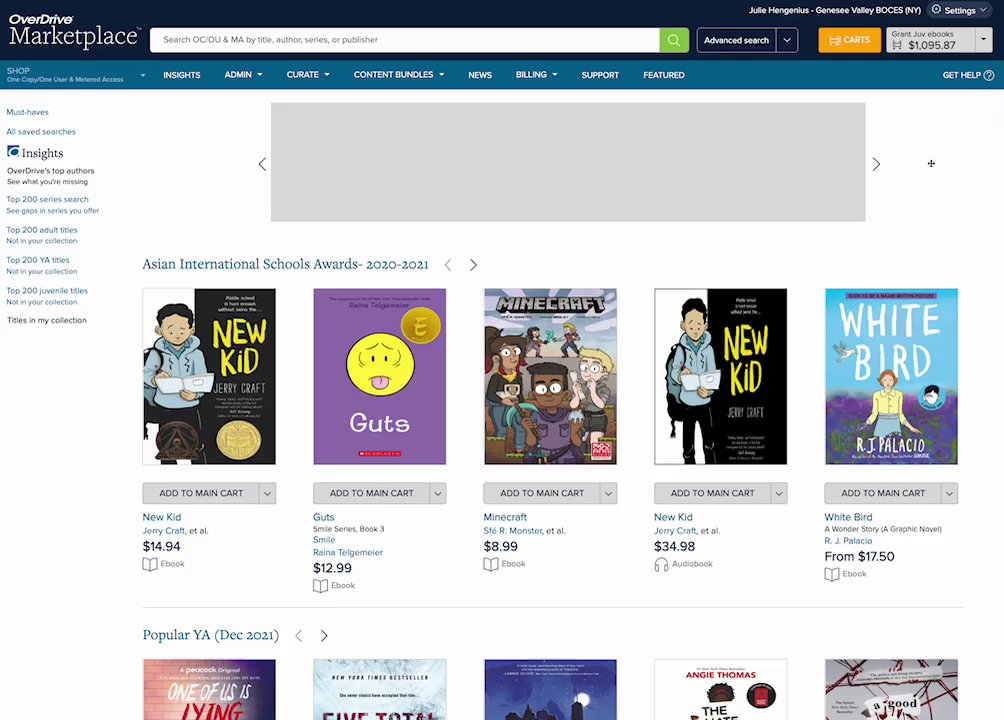Click the Ebook icon under Guts
Image resolution: width=1004 pixels, height=720 pixels.
pyautogui.click(x=320, y=585)
